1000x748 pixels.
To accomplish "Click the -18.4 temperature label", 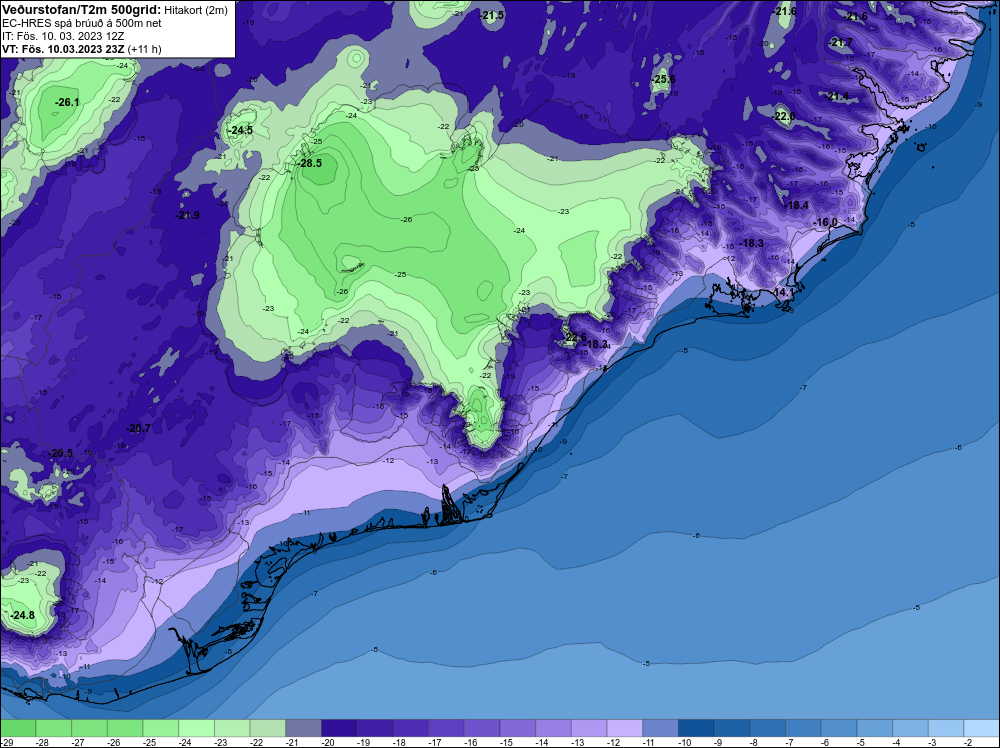I will coord(797,205).
